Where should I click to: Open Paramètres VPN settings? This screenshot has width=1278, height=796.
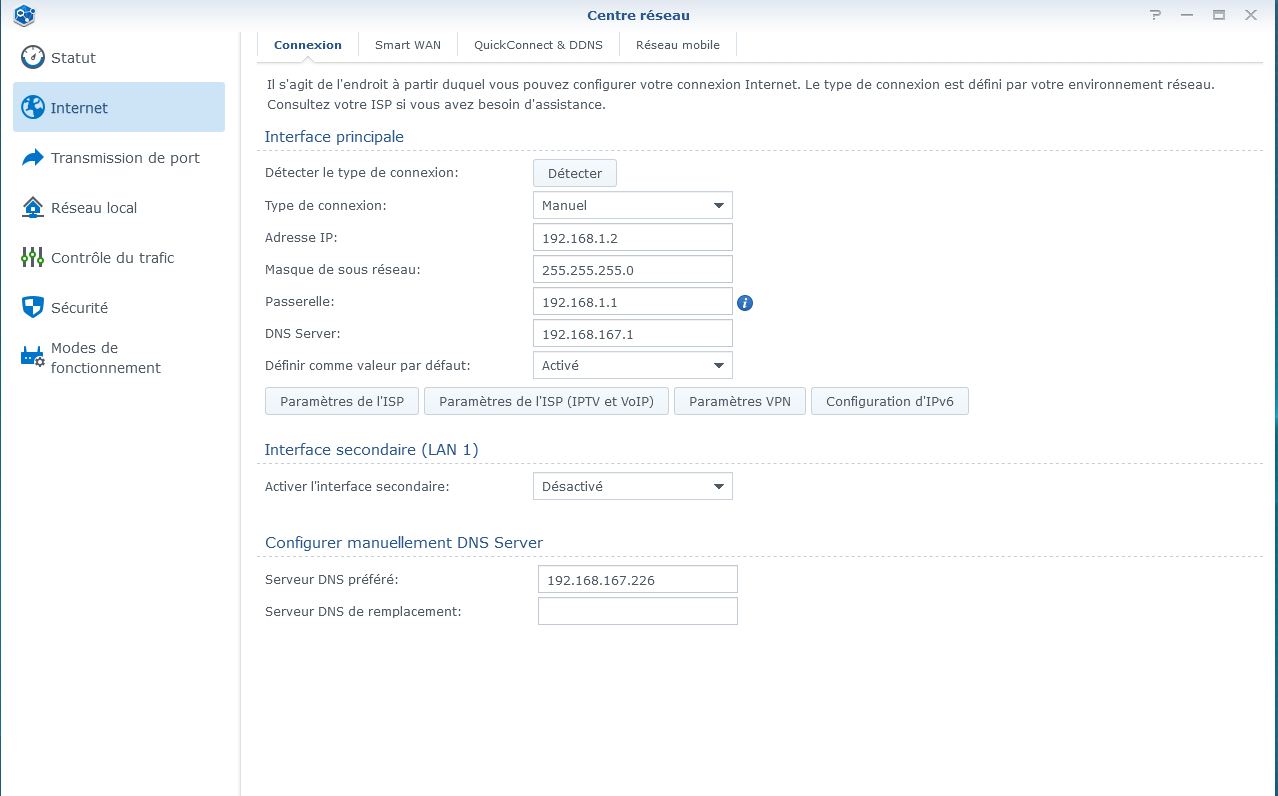pos(739,402)
